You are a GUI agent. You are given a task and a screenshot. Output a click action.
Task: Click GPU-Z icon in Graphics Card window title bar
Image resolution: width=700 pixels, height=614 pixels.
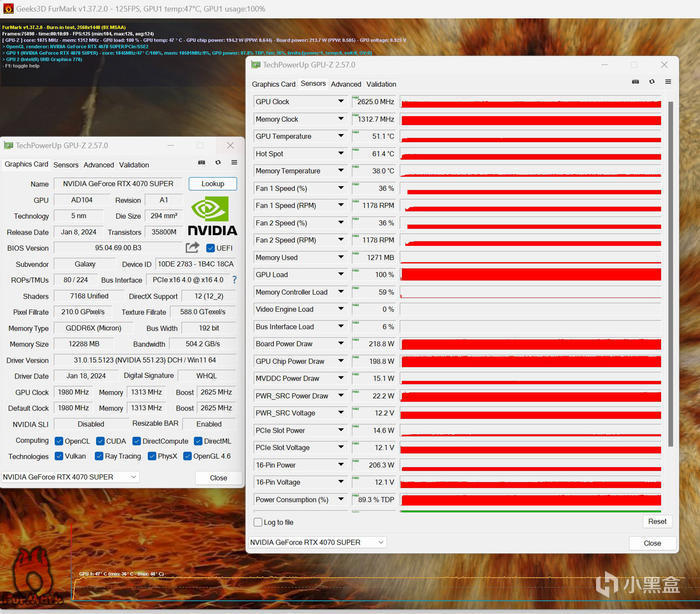click(x=8, y=146)
